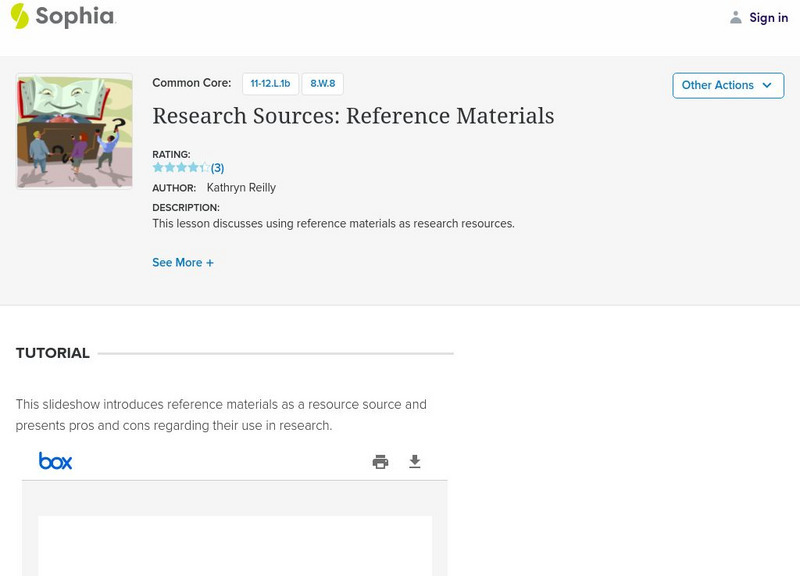Screen dimensions: 800x576
Task: Expand the description with See More +
Action: (x=183, y=263)
